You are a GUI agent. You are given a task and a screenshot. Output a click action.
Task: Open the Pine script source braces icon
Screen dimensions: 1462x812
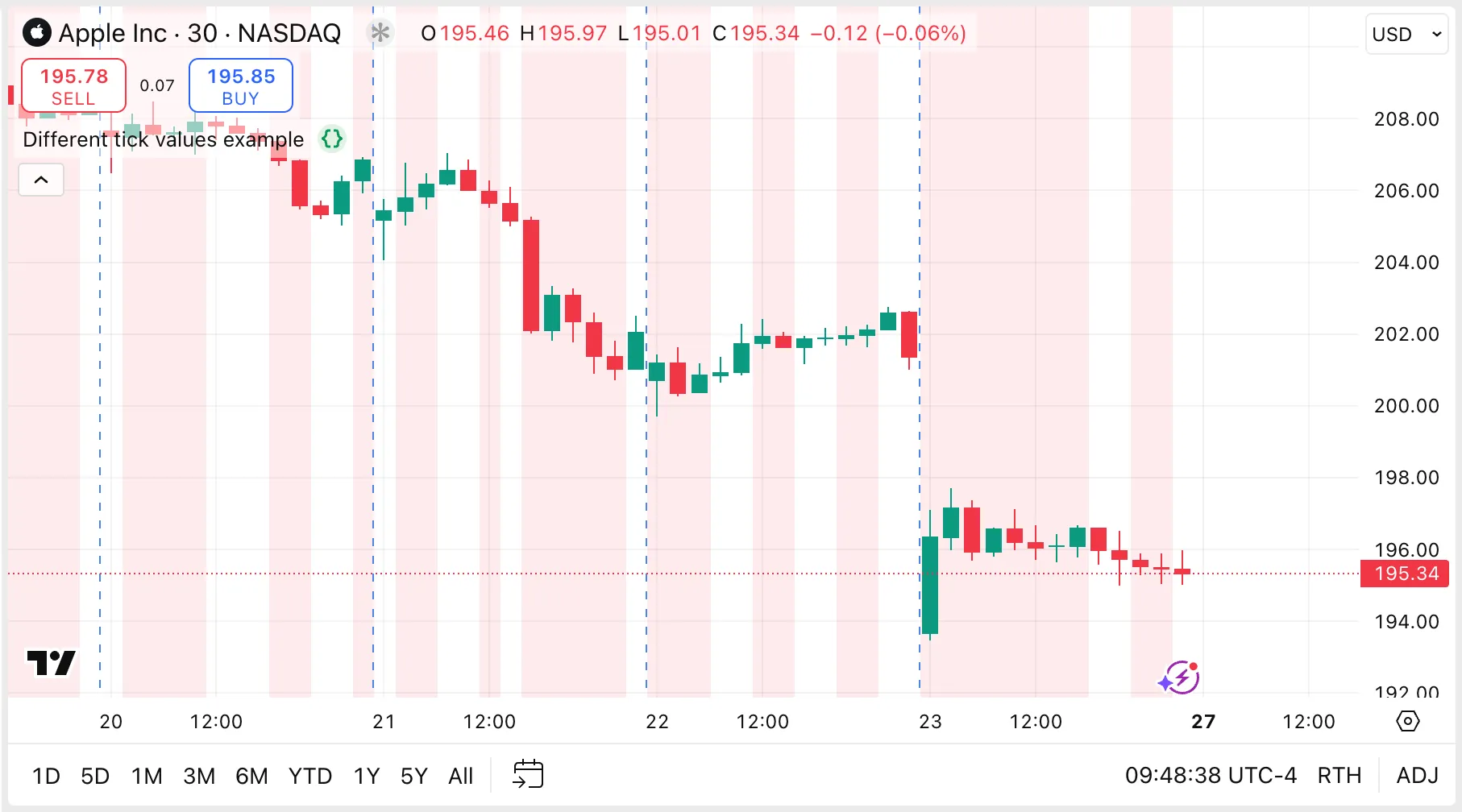pos(332,139)
